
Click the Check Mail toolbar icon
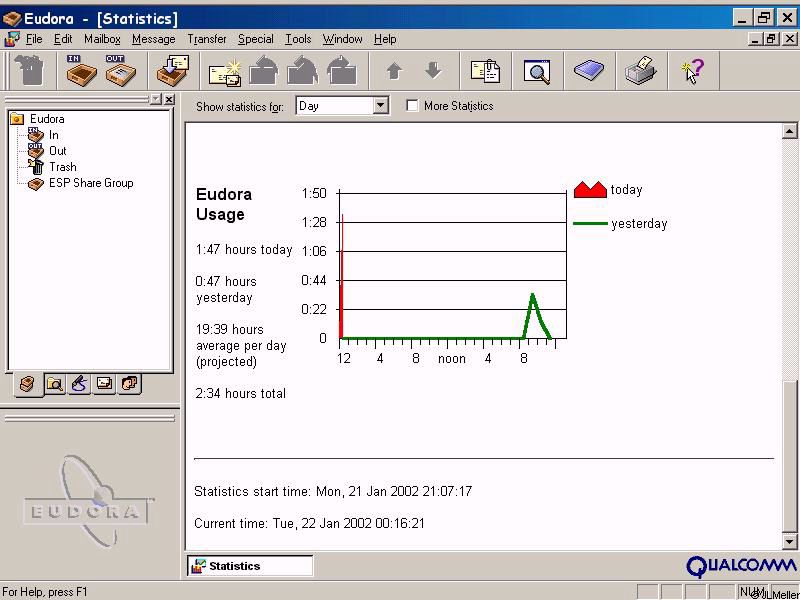pyautogui.click(x=172, y=71)
